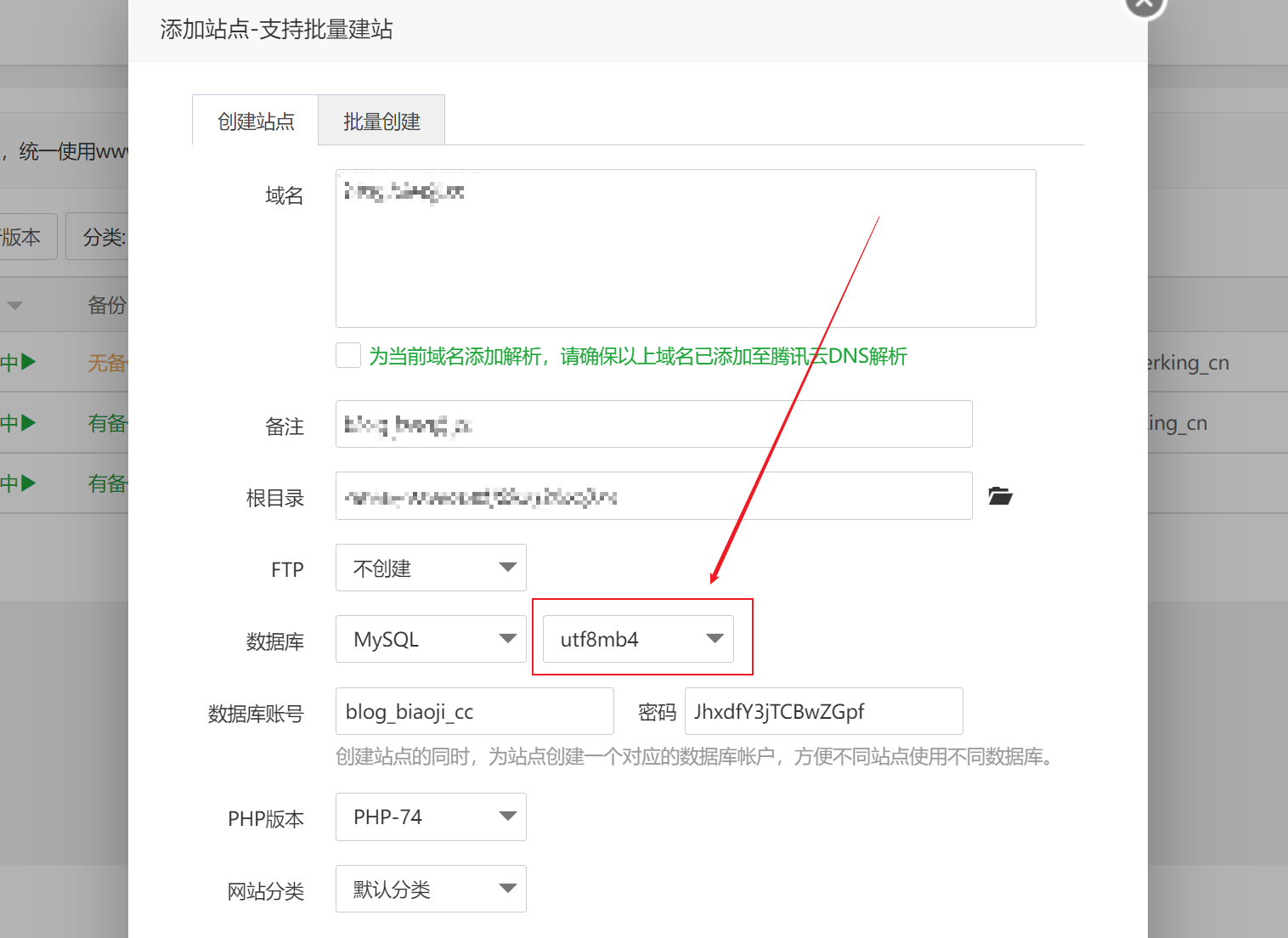Open the 默认分类 site category dropdown
The height and width of the screenshot is (938, 1288).
431,889
